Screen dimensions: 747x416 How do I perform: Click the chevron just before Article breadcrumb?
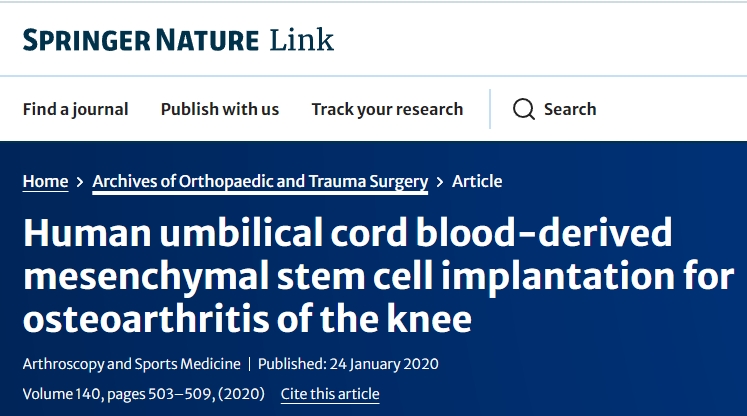pyautogui.click(x=440, y=182)
